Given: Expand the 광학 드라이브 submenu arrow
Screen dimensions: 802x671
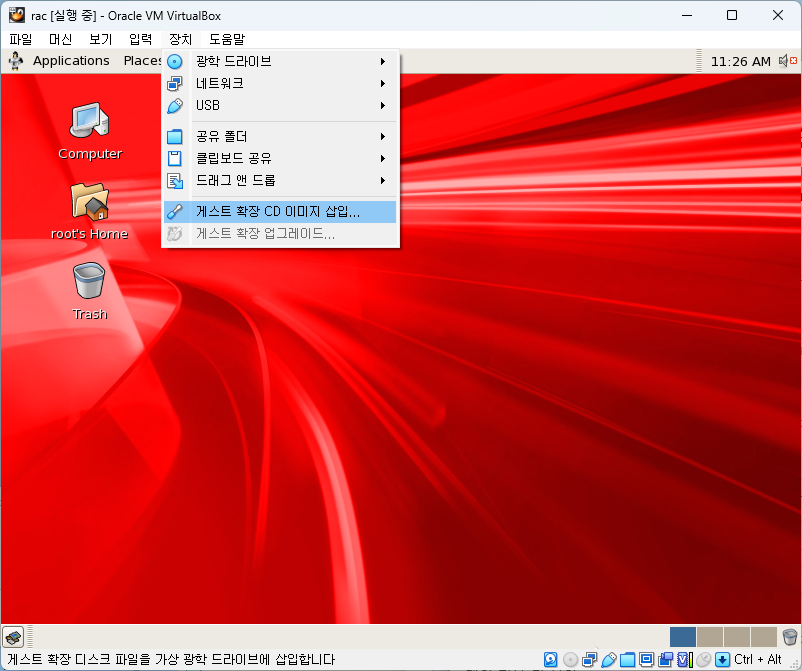Looking at the screenshot, I should point(383,61).
